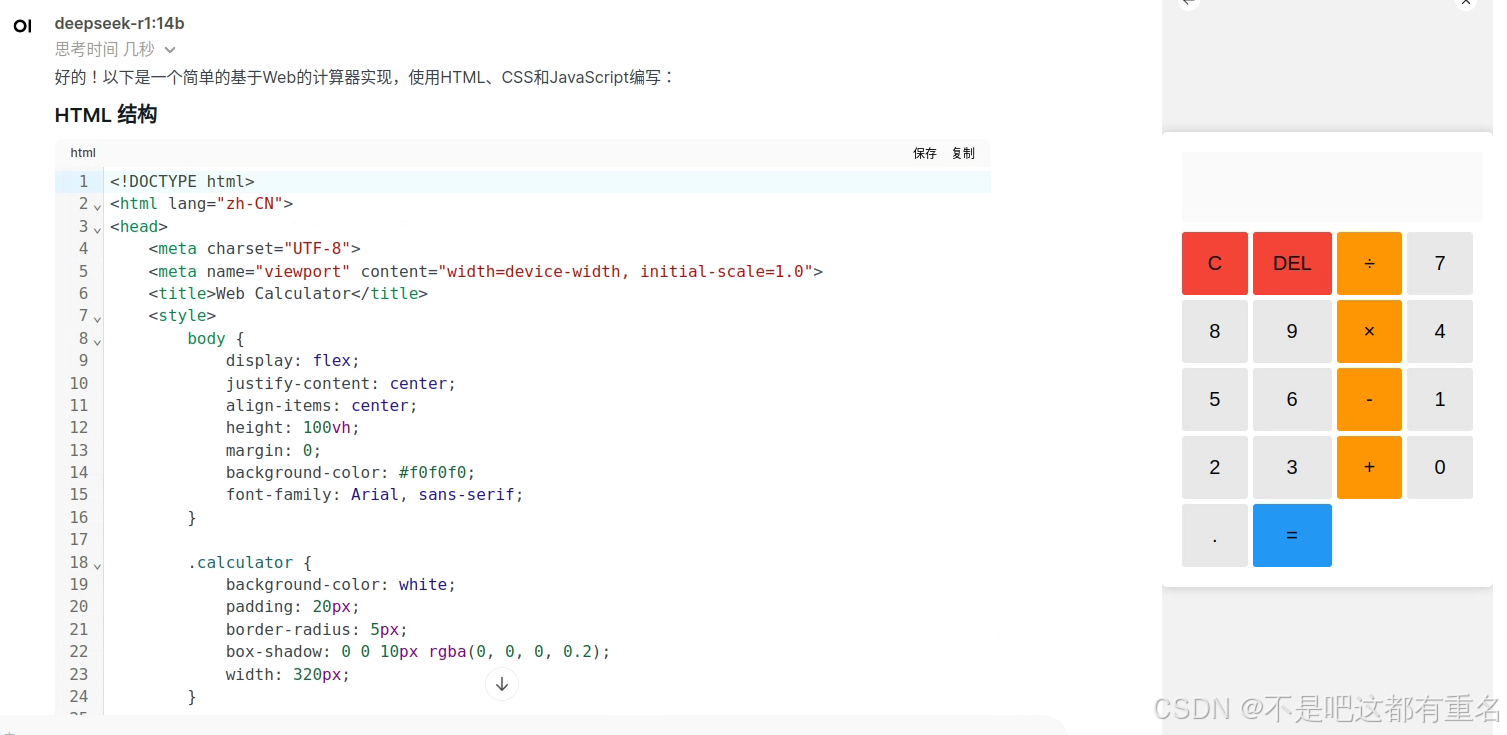
Task: Click the red DEL calculator key
Action: 1292,263
